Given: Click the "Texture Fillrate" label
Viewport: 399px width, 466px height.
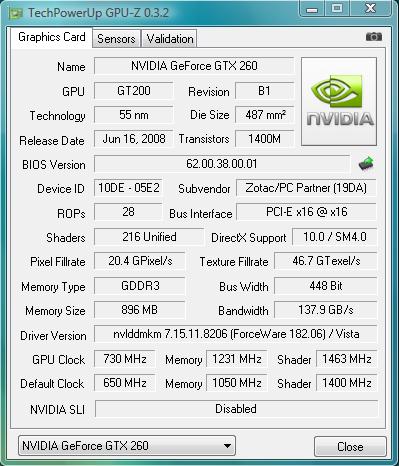Looking at the screenshot, I should coord(234,262).
